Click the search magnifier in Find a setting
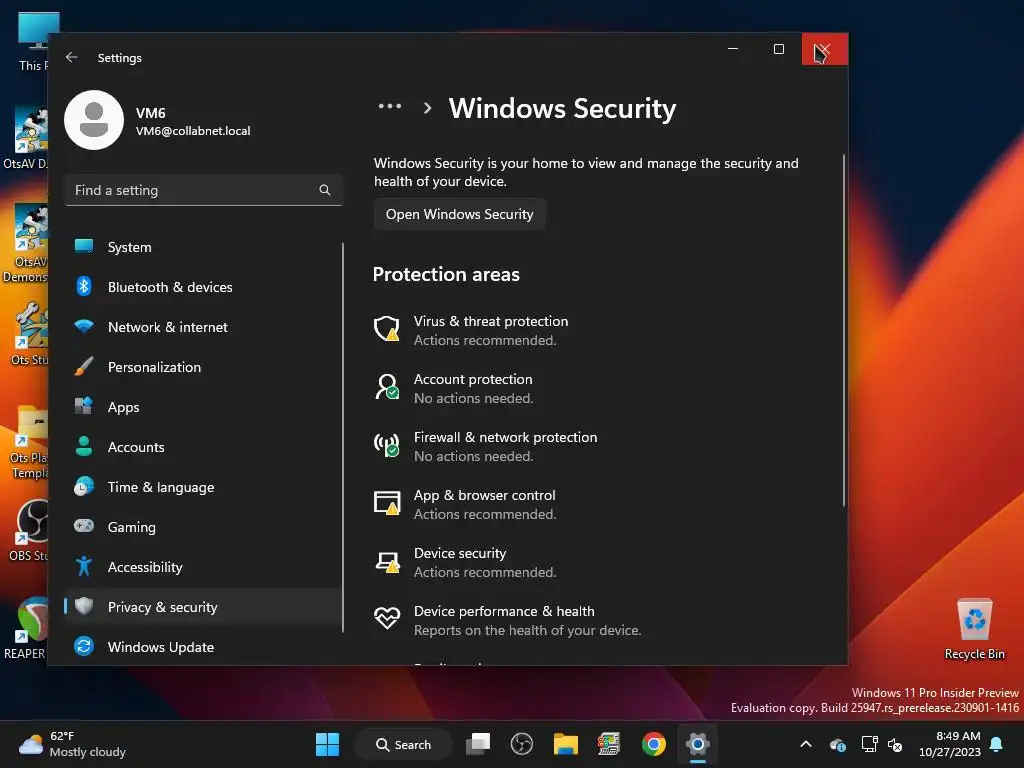 tap(325, 190)
